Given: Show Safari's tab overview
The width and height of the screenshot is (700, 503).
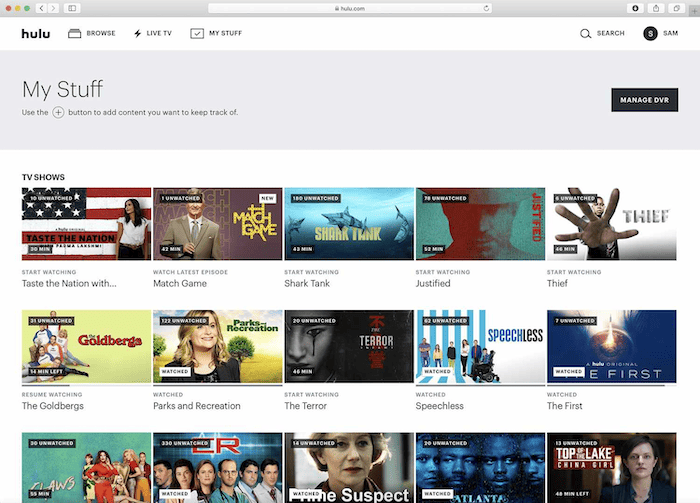Looking at the screenshot, I should pos(677,8).
